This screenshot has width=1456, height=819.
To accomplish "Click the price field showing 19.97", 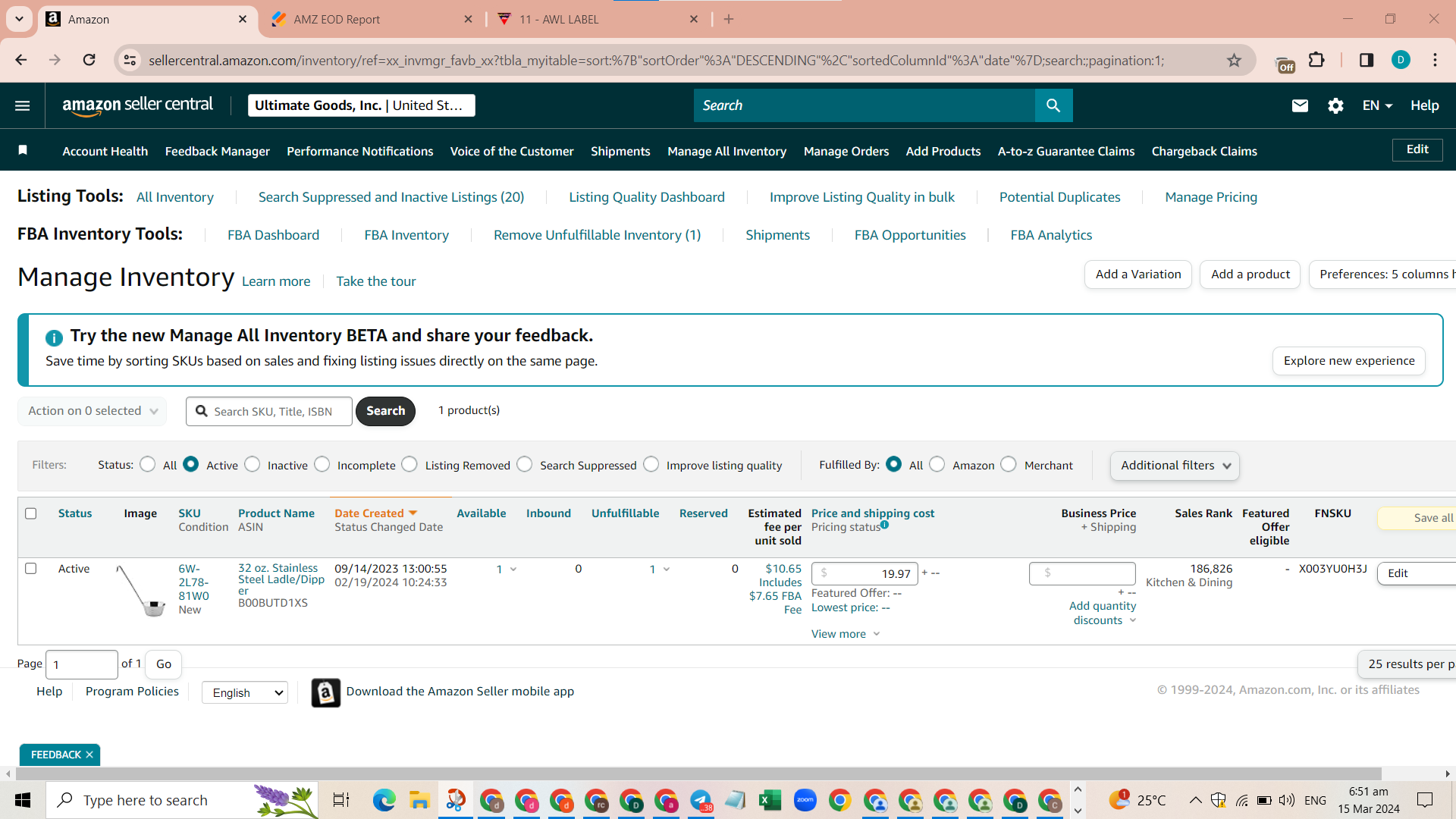I will 864,573.
